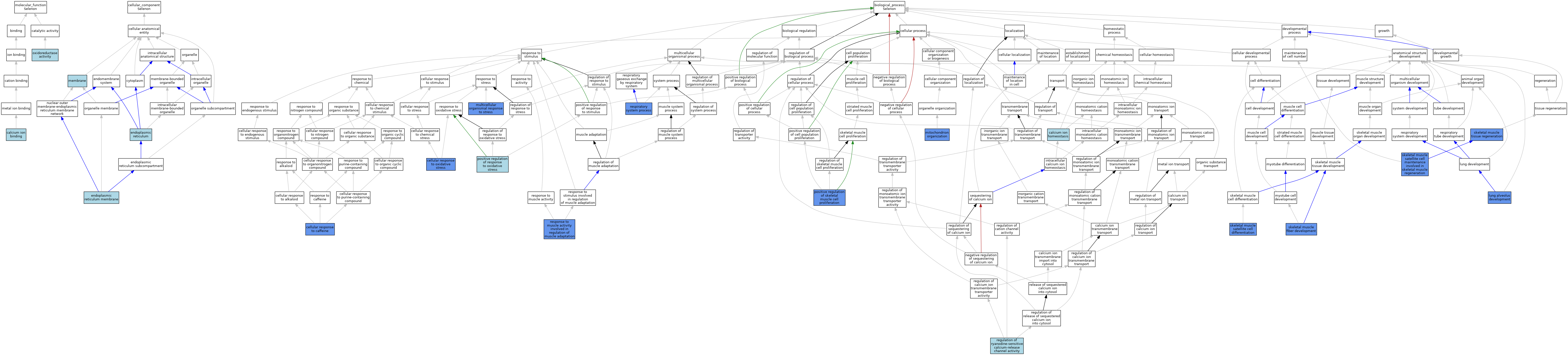Screen dimensions: 1568x355
Task: Select the 'nuclear outer membrane-endoplasmic reticulum membrane network' node
Action: click(57, 108)
